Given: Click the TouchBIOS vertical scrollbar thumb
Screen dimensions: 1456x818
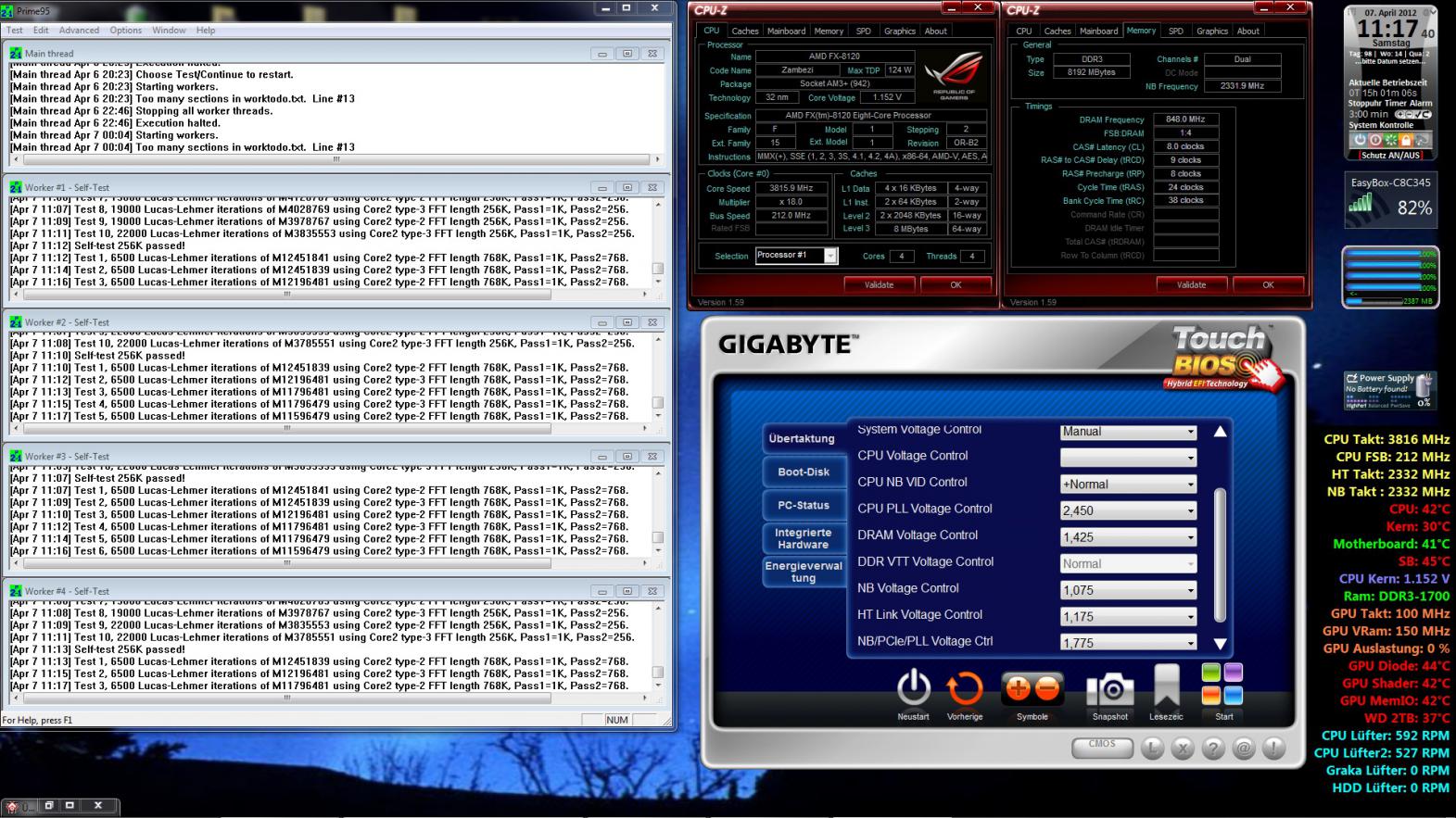Looking at the screenshot, I should [1220, 555].
